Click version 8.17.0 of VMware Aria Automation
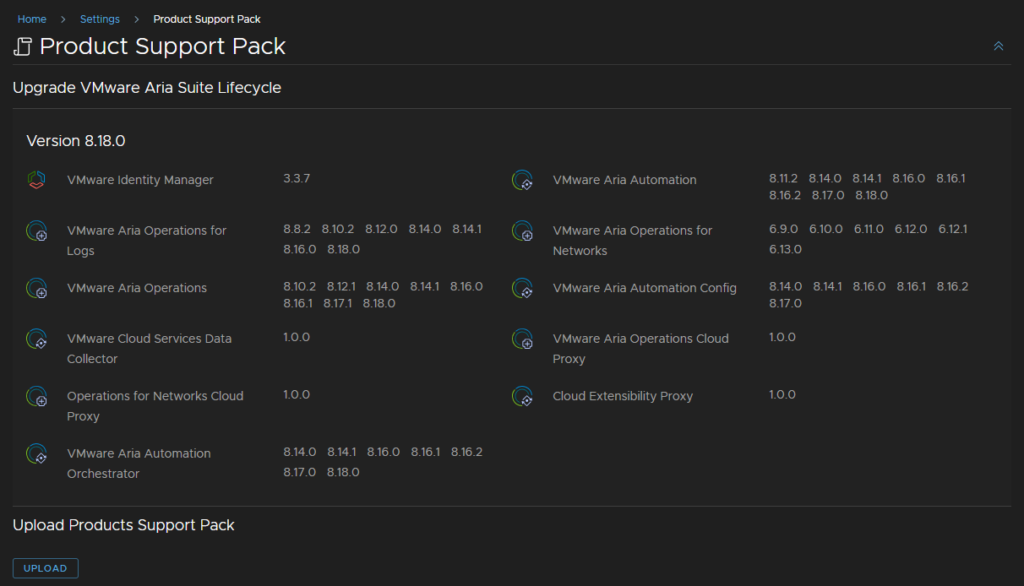Screen dimensions: 1024x586 tap(828, 195)
